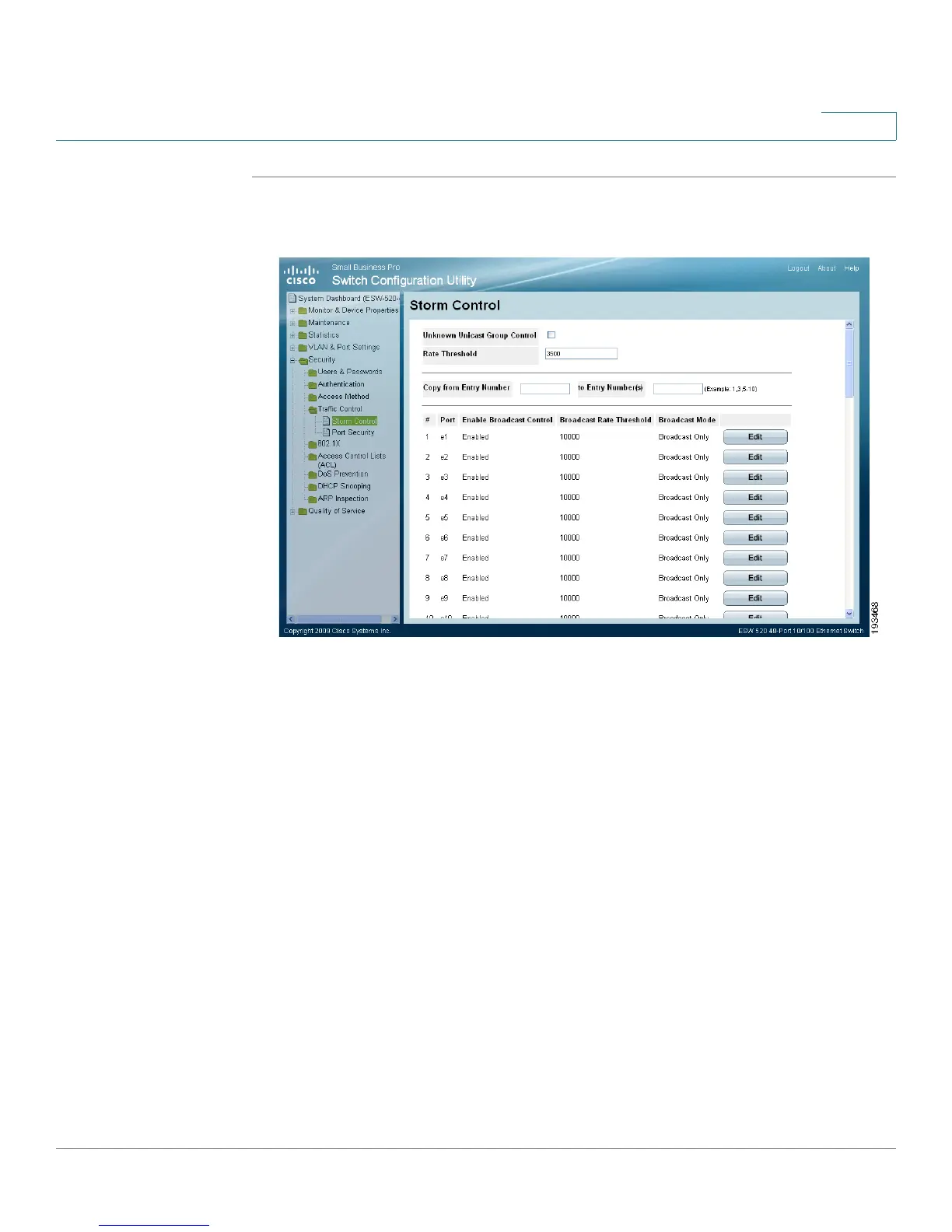Screen dimensions: 952x1232
Task: Expand the Quality of Service node
Action: coord(293,512)
